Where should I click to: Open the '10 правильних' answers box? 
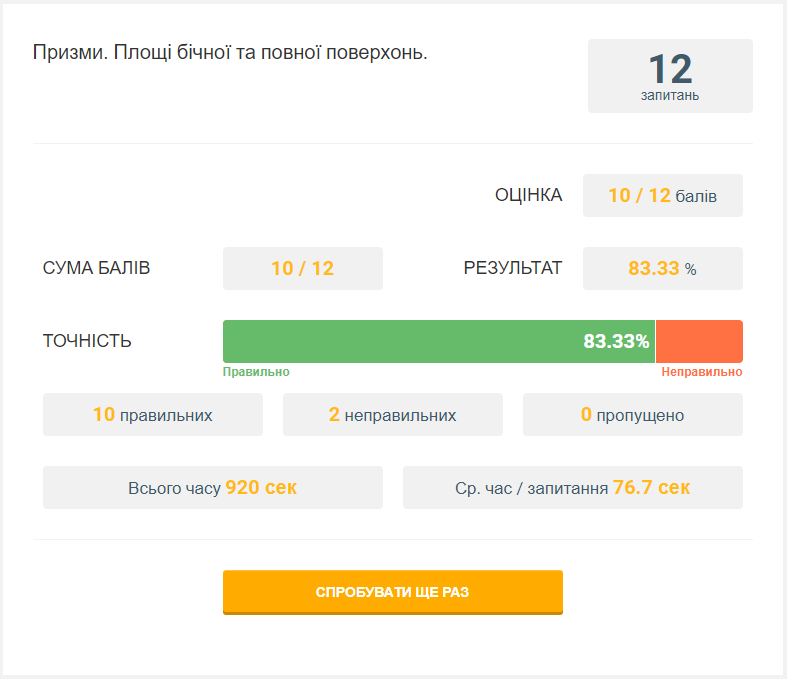tap(153, 414)
